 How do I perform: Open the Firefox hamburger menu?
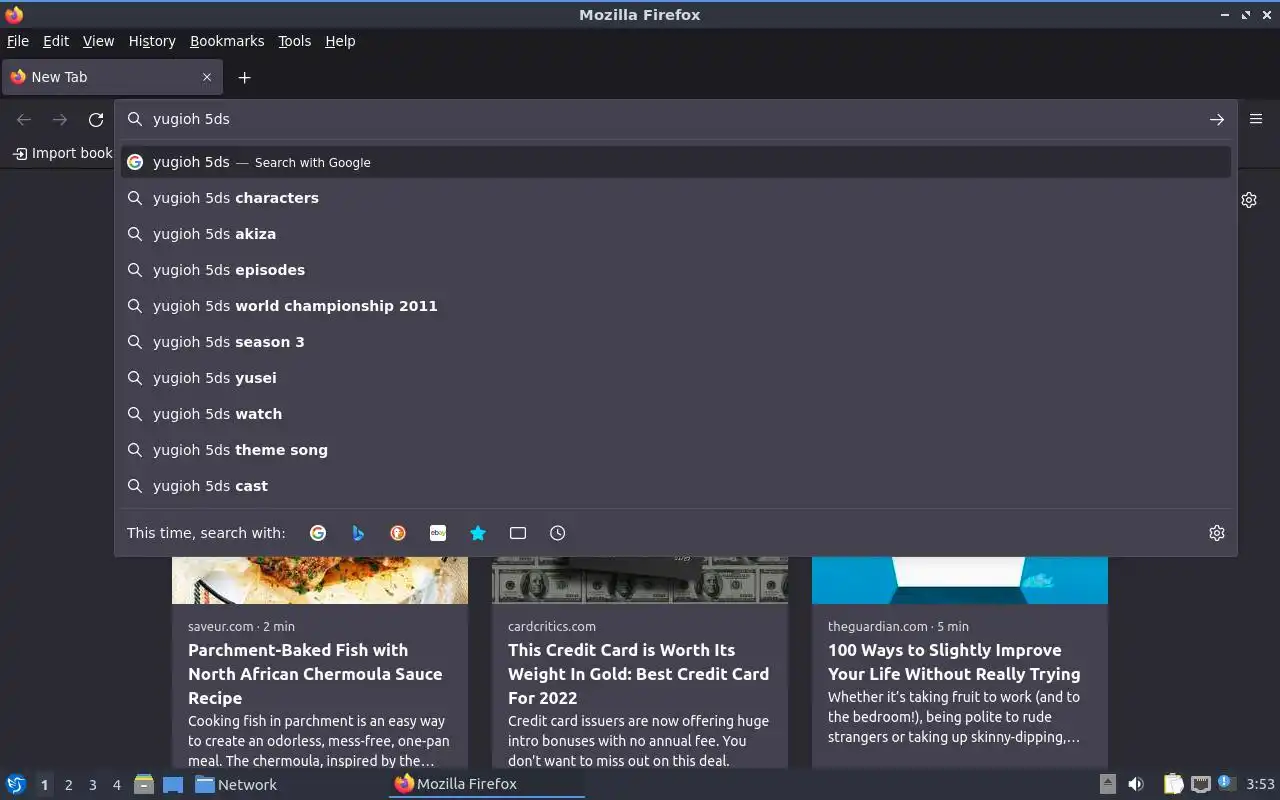click(1256, 119)
